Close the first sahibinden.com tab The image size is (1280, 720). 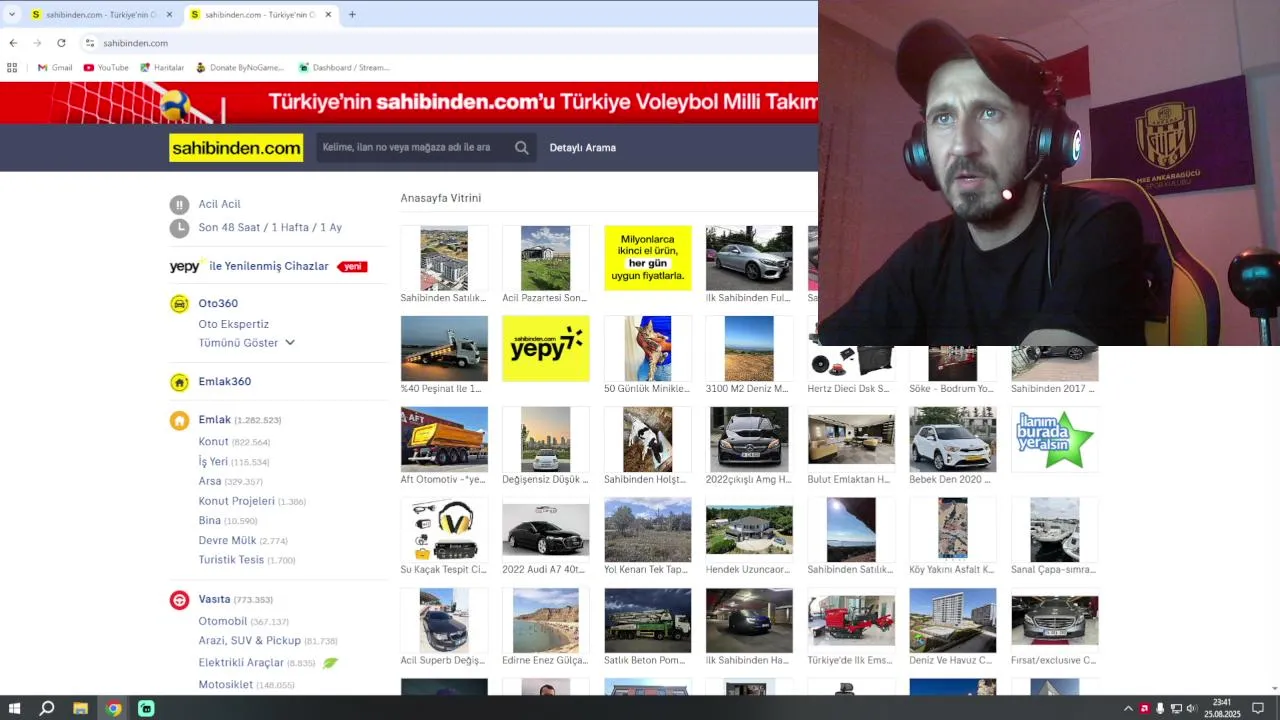169,15
